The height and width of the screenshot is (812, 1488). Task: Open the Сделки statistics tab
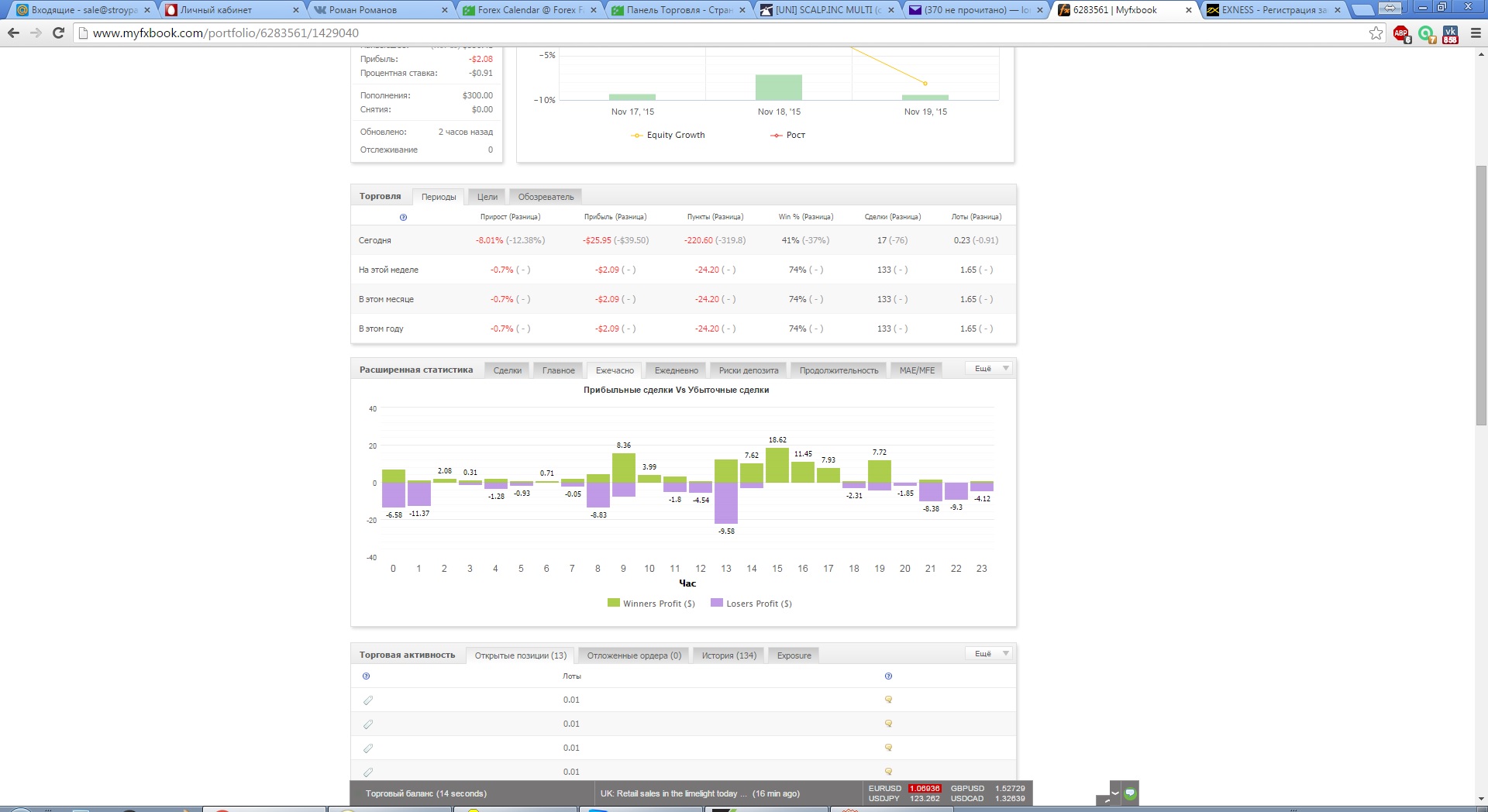coord(508,370)
